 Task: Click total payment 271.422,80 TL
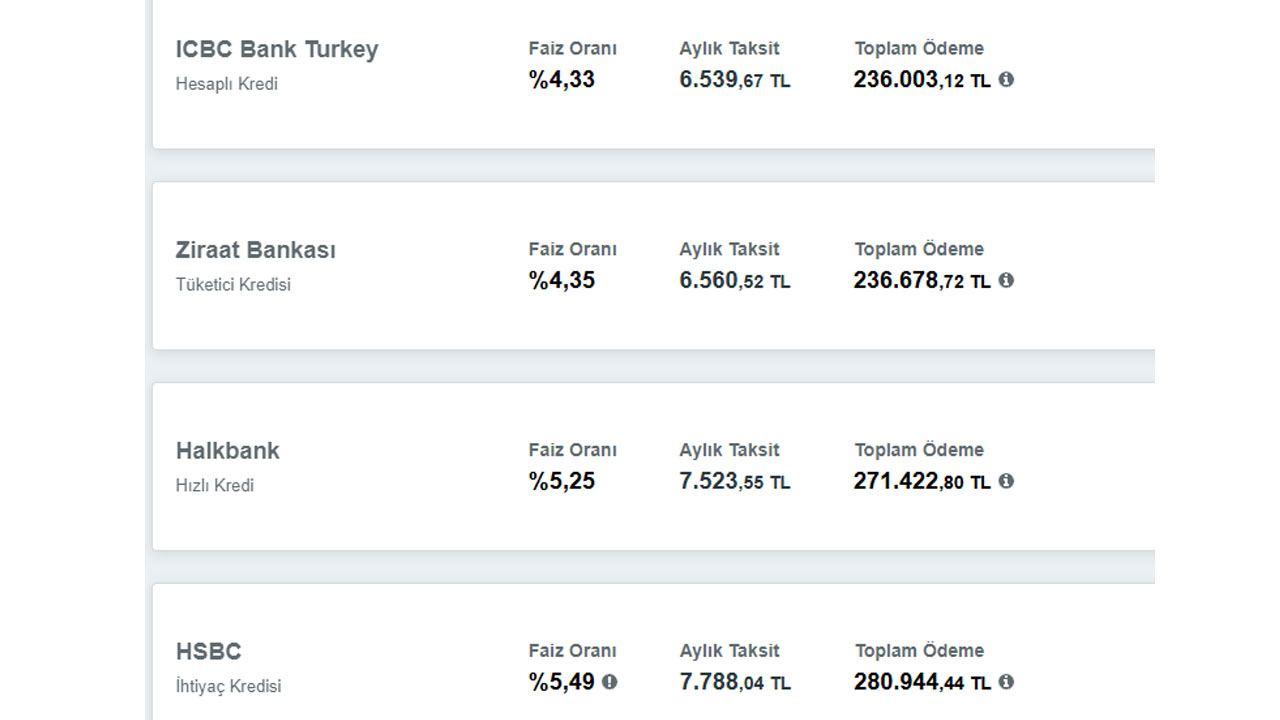pos(922,482)
